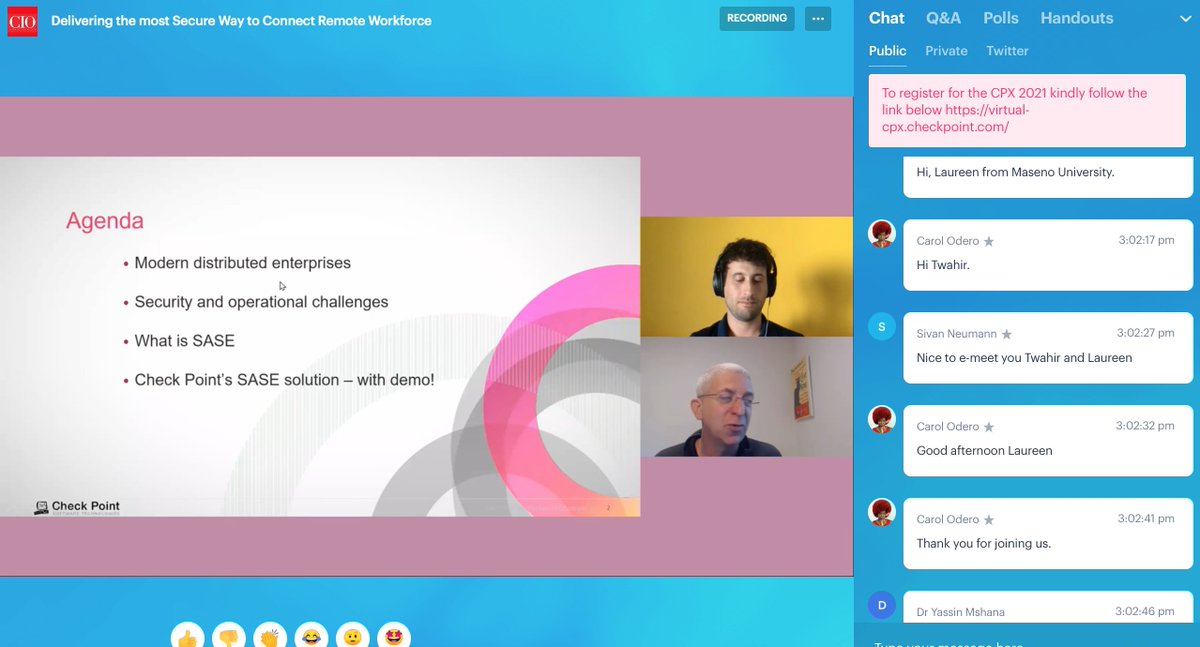The image size is (1200, 647).
Task: Click 'Security and operational challenges' bullet
Action: [261, 301]
